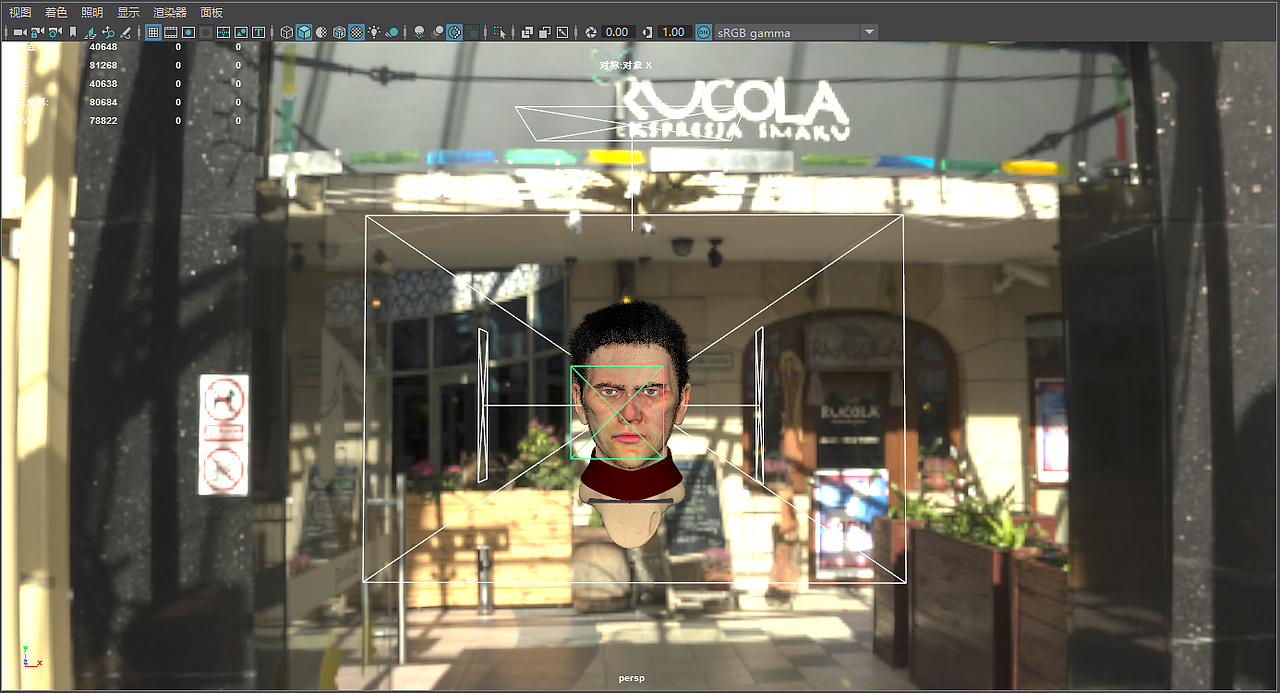Viewport: 1280px width, 693px height.
Task: Toggle the Lock Camera icon
Action: coord(37,32)
